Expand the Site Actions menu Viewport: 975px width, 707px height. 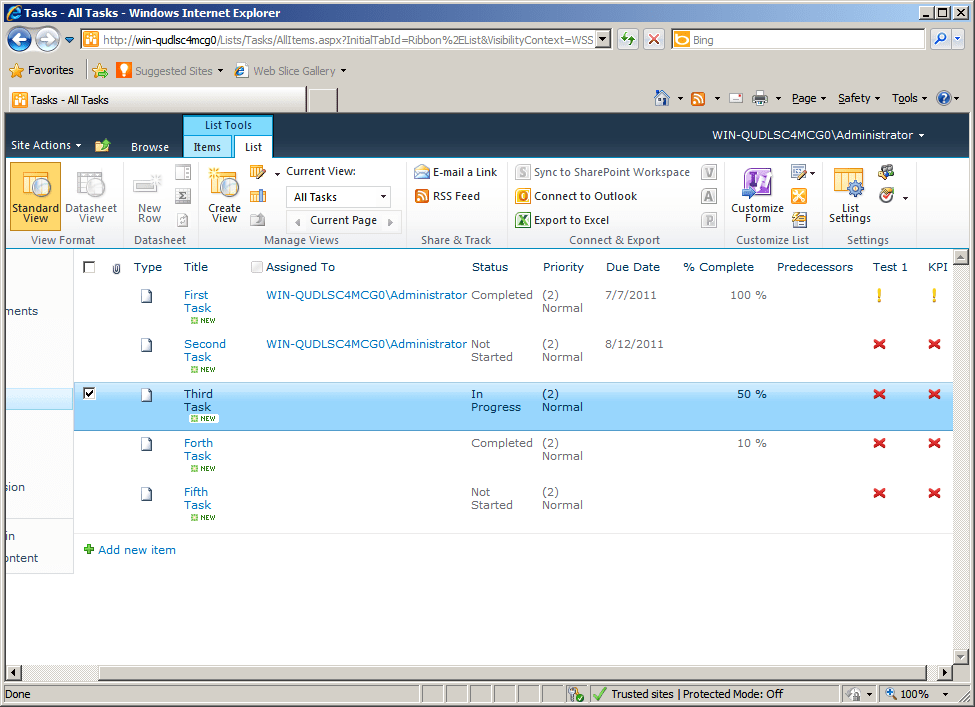46,145
